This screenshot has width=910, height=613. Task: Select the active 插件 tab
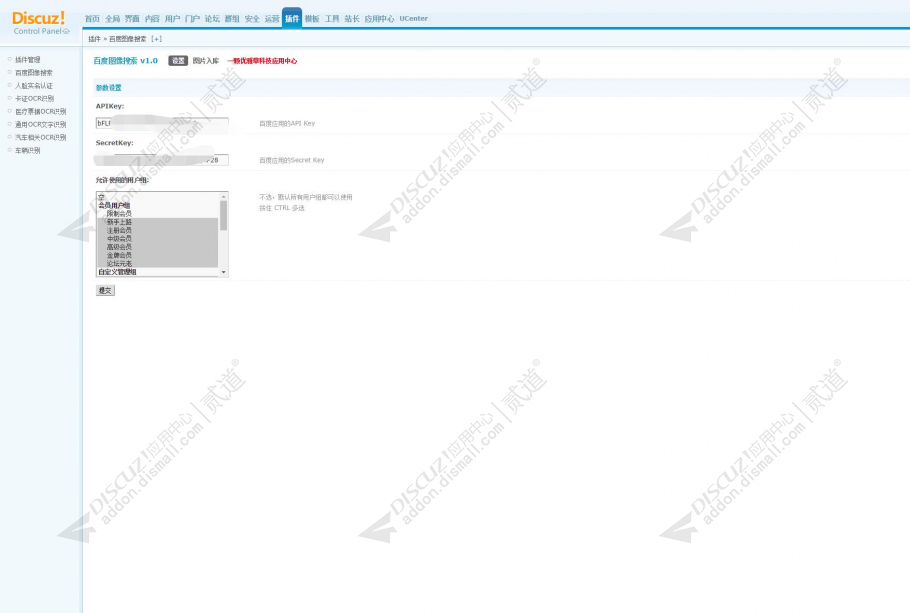[x=292, y=18]
